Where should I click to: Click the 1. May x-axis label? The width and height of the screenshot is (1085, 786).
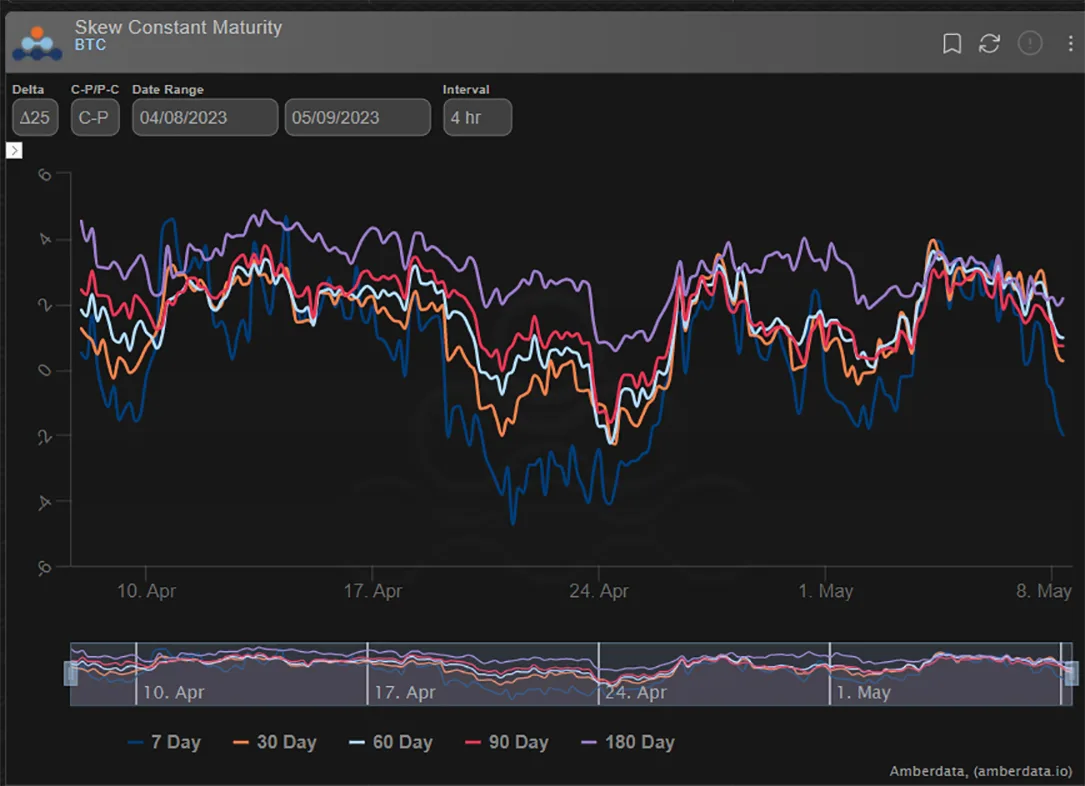825,591
